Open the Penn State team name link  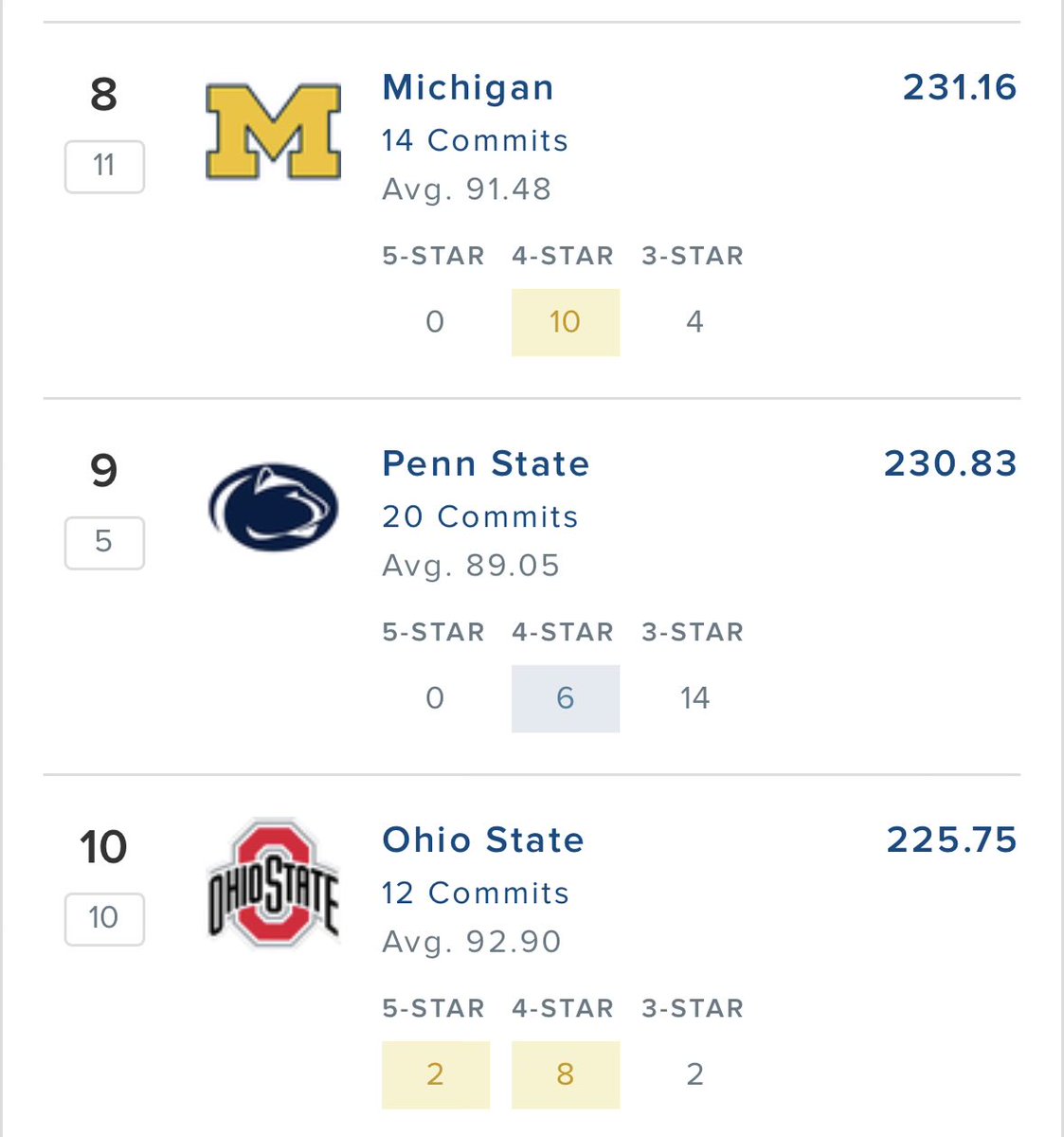point(486,463)
